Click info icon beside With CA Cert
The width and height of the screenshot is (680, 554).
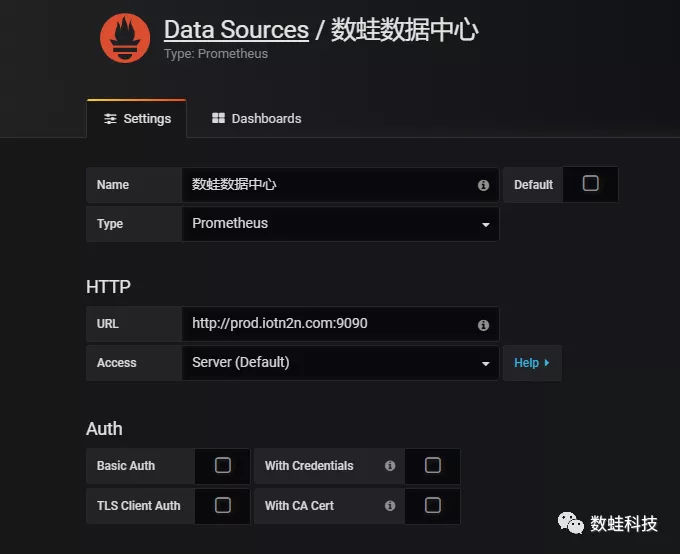pos(390,505)
